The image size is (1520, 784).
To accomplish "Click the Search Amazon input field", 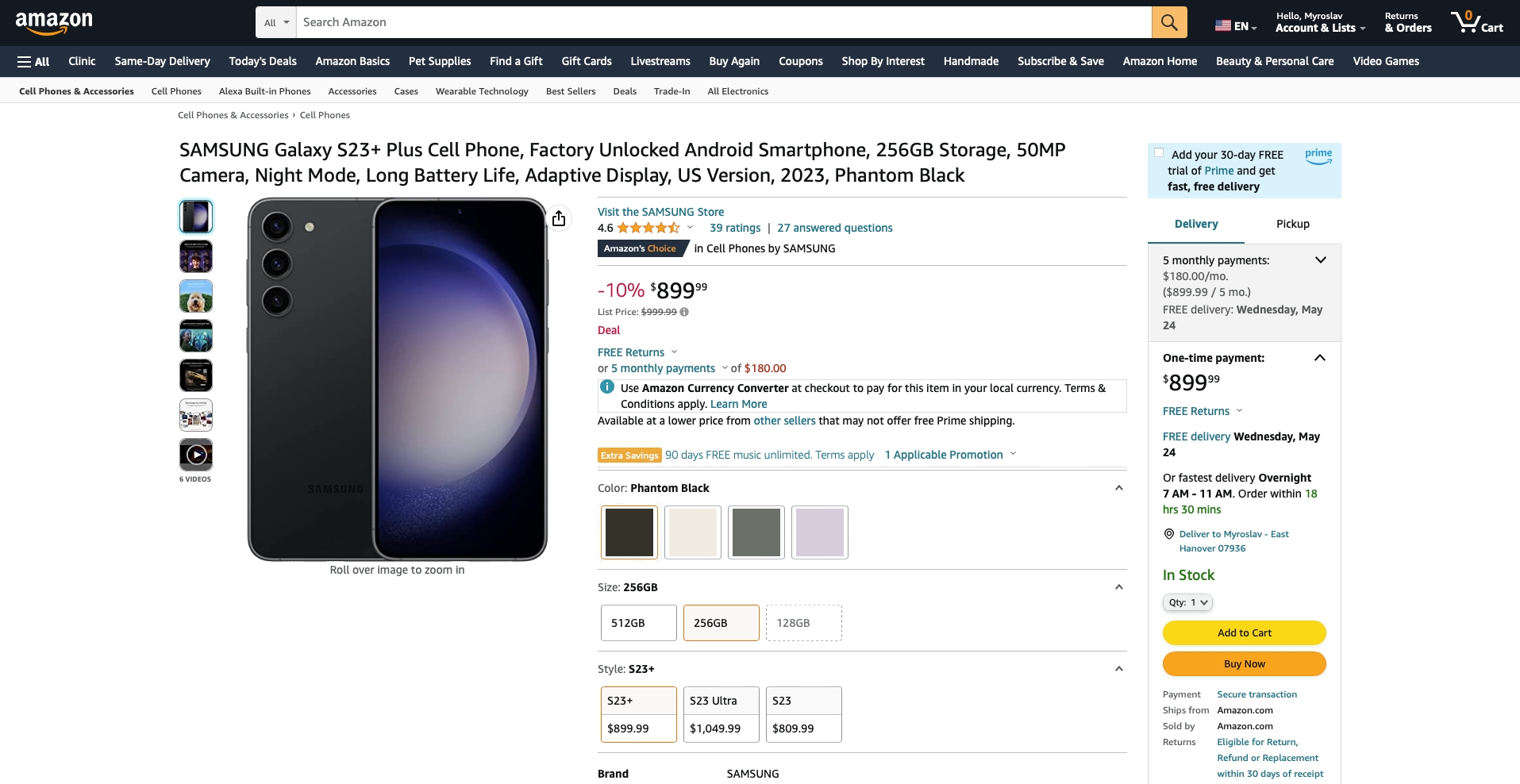I will (x=722, y=22).
